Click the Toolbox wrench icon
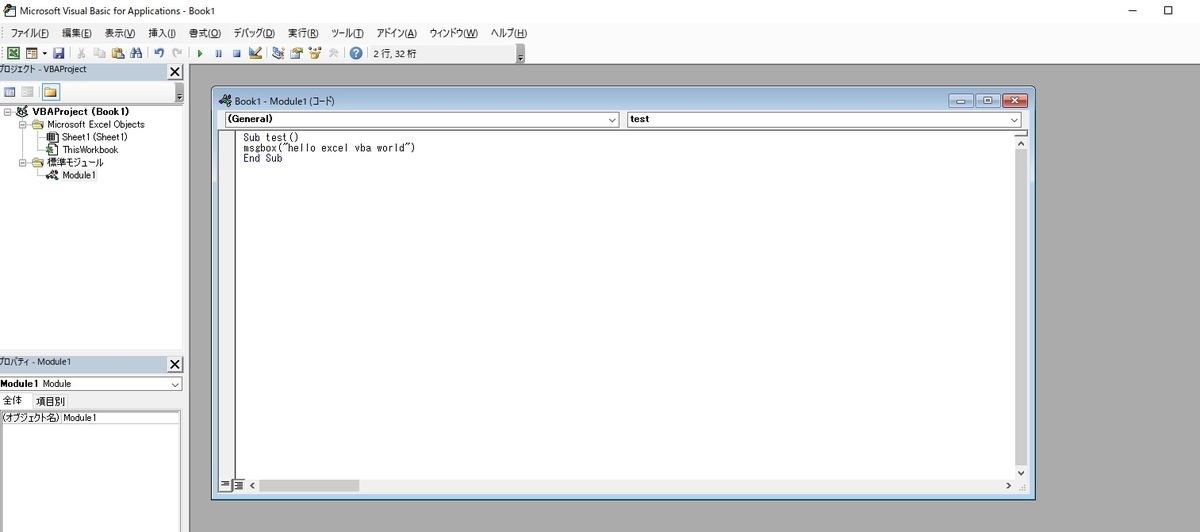This screenshot has height=532, width=1200. pos(333,53)
